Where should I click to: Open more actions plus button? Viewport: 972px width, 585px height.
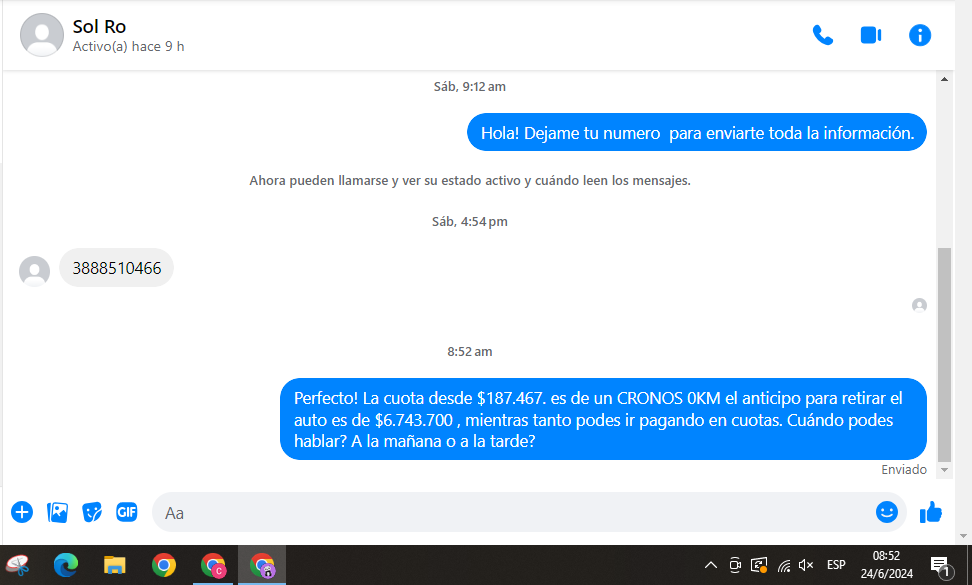[x=22, y=513]
